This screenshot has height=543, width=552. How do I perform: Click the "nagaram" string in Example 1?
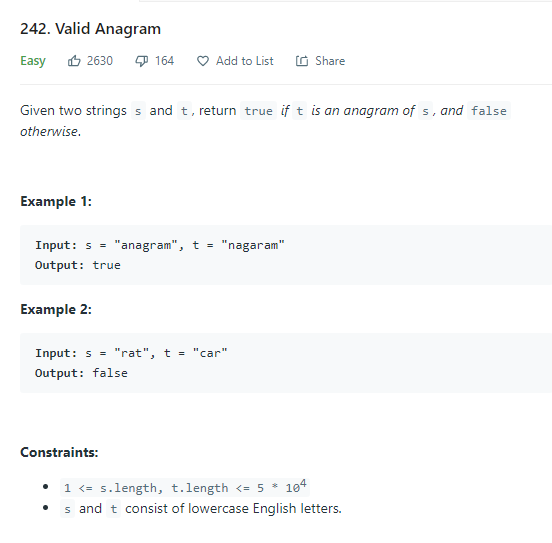[x=253, y=245]
